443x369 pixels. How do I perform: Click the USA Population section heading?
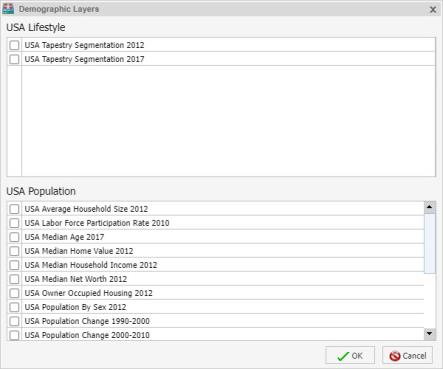(x=41, y=191)
